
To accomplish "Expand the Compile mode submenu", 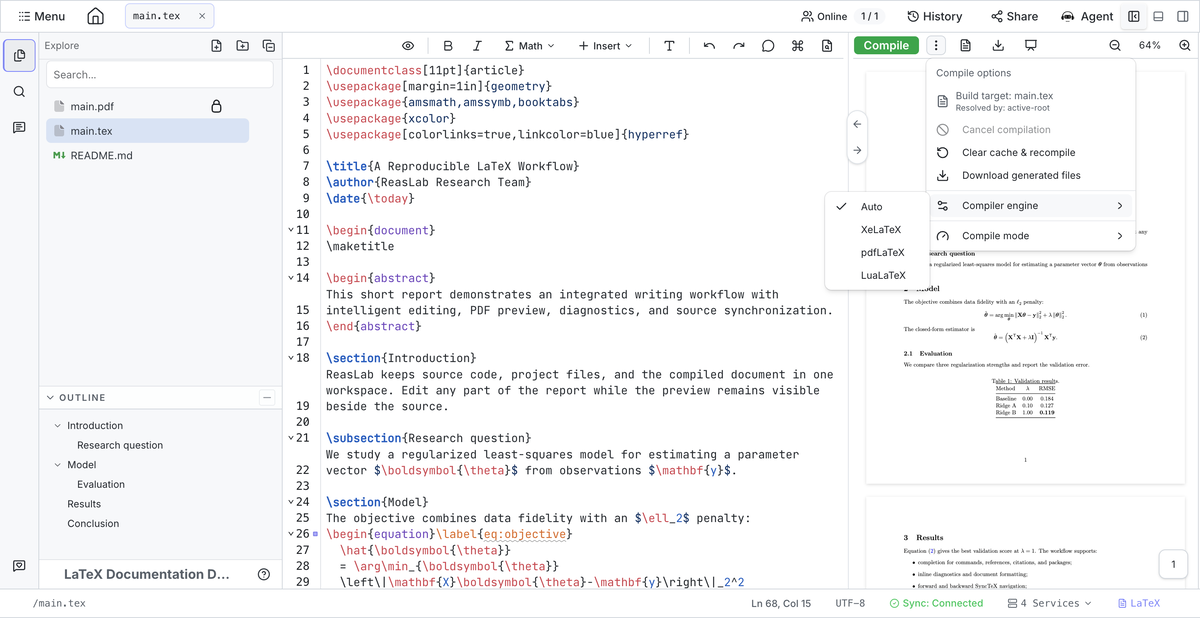I will (1030, 236).
